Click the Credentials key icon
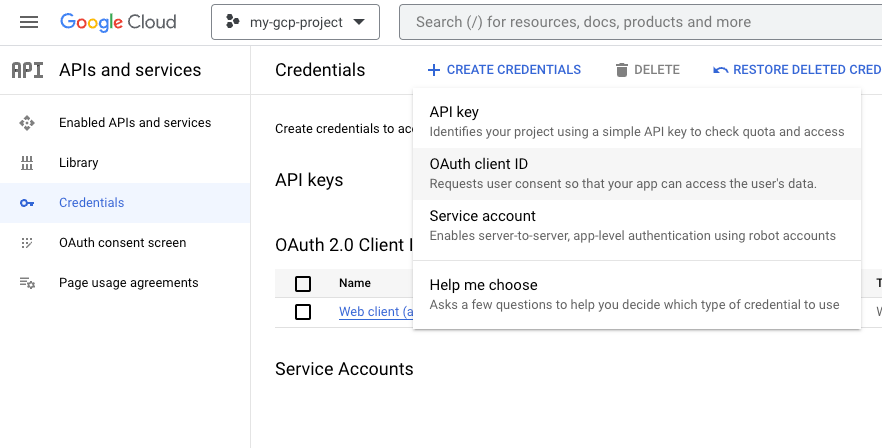This screenshot has width=882, height=448. (x=27, y=203)
